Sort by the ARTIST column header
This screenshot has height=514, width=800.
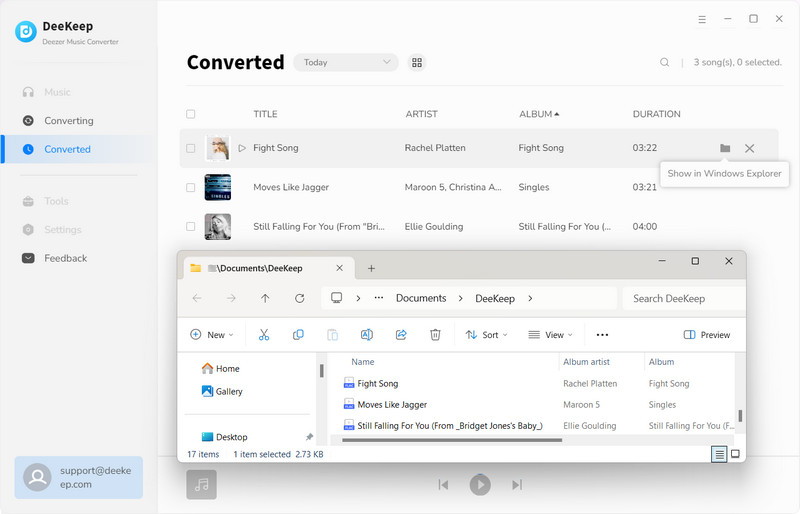[x=421, y=114]
